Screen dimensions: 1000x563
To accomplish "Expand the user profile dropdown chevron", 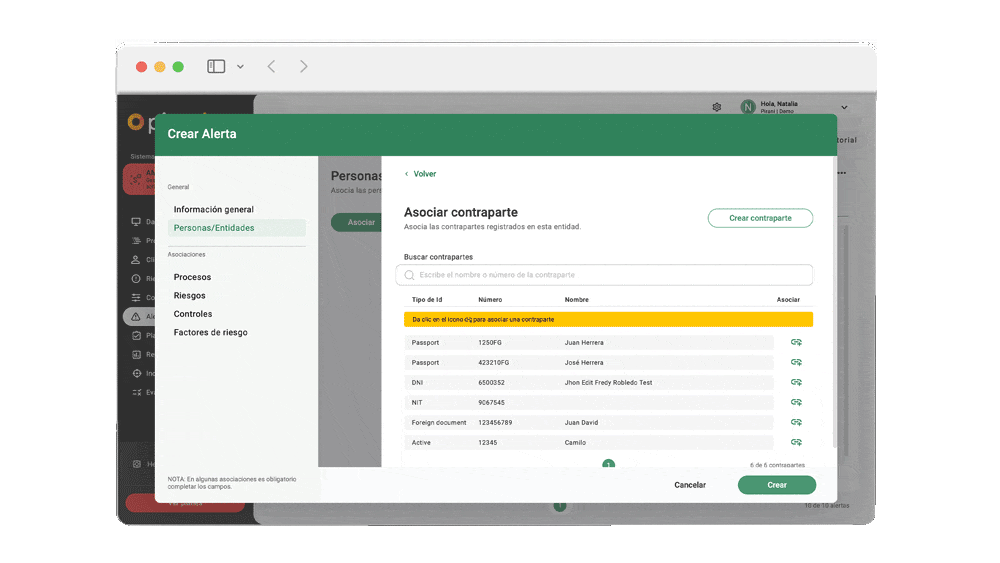I will tap(844, 107).
